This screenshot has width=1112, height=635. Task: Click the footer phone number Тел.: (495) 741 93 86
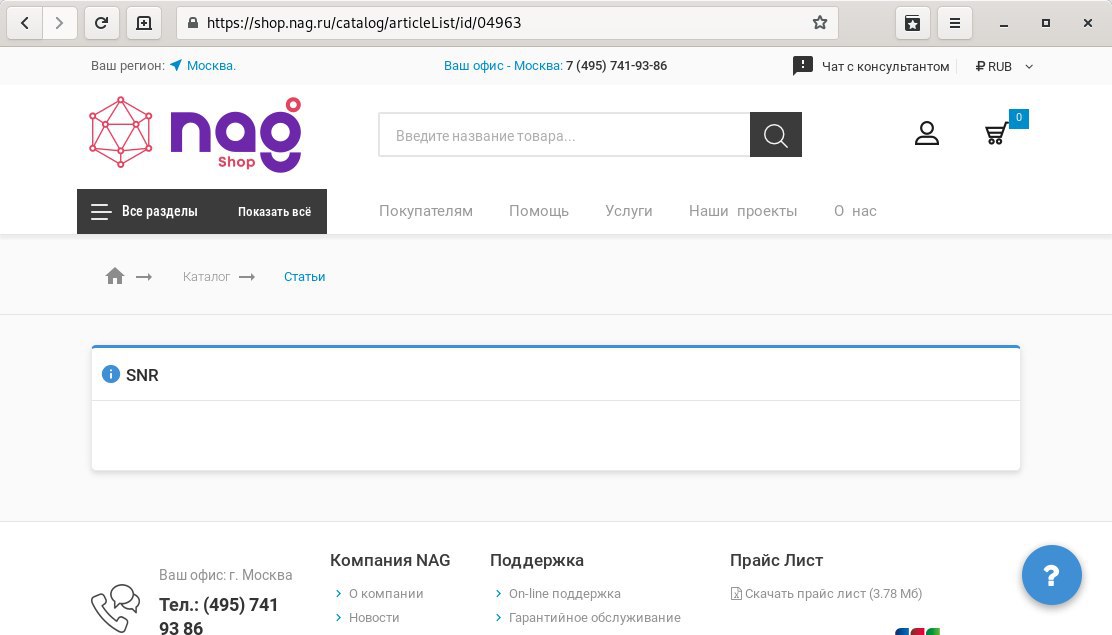218,615
